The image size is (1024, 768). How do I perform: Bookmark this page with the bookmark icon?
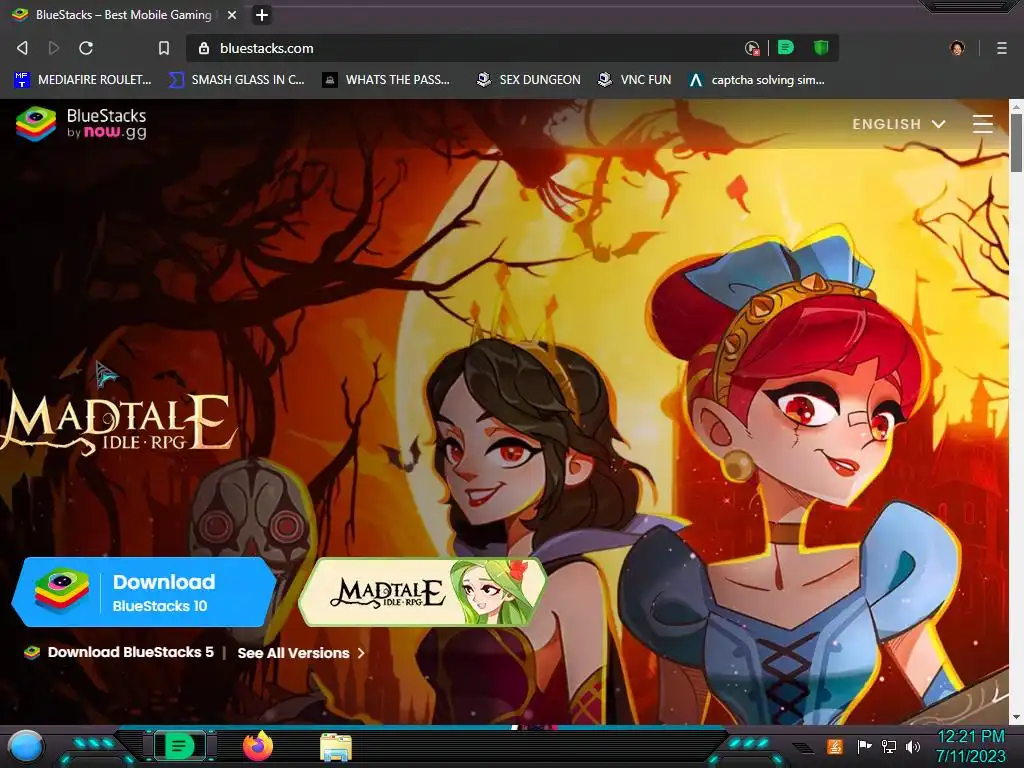164,48
